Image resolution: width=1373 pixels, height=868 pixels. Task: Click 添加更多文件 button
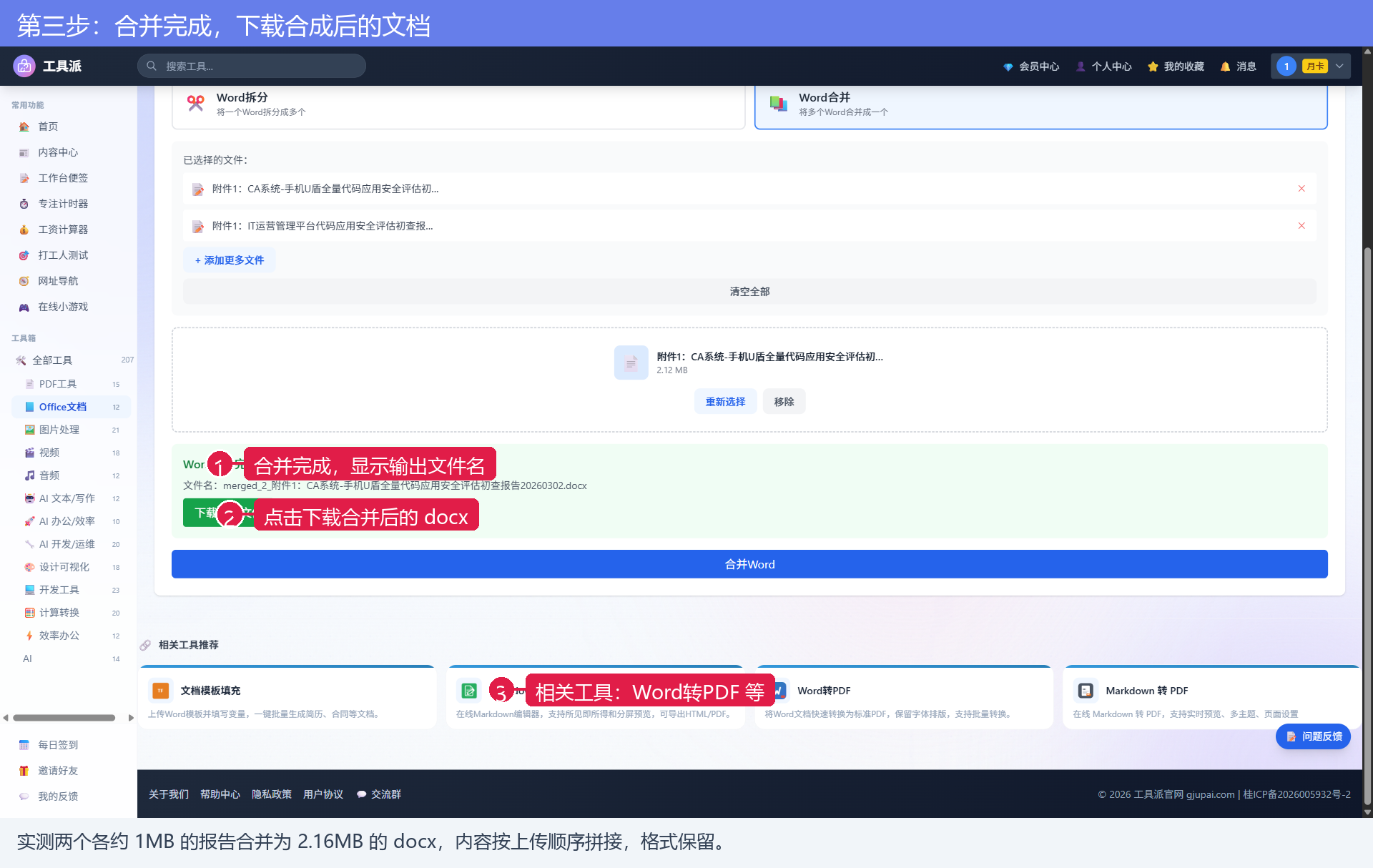tap(230, 260)
